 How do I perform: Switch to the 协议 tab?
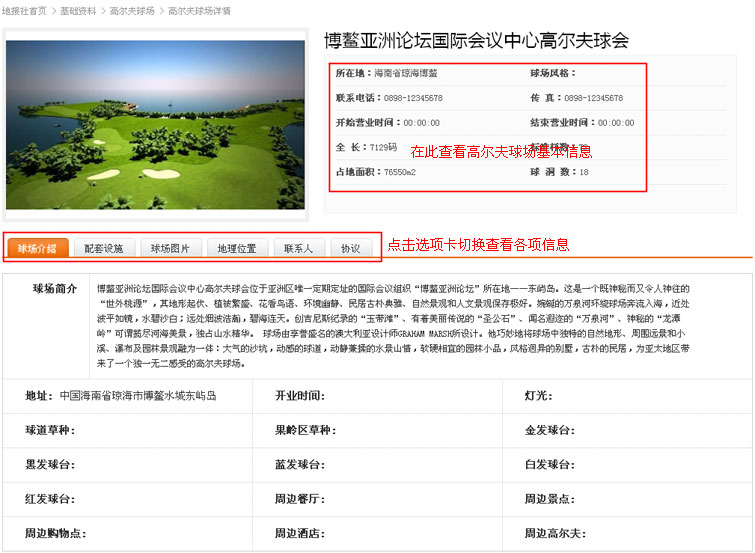(x=351, y=248)
